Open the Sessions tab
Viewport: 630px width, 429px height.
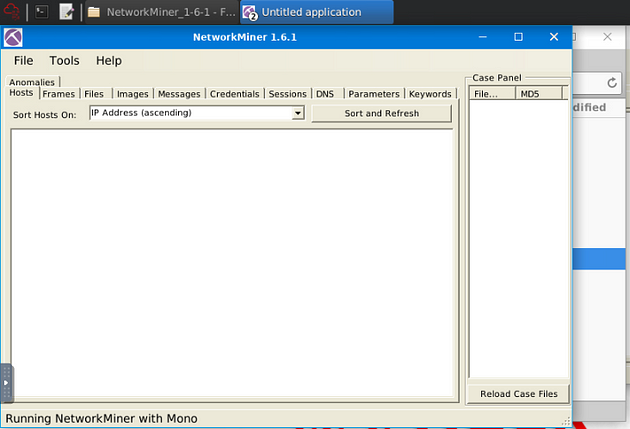click(287, 94)
